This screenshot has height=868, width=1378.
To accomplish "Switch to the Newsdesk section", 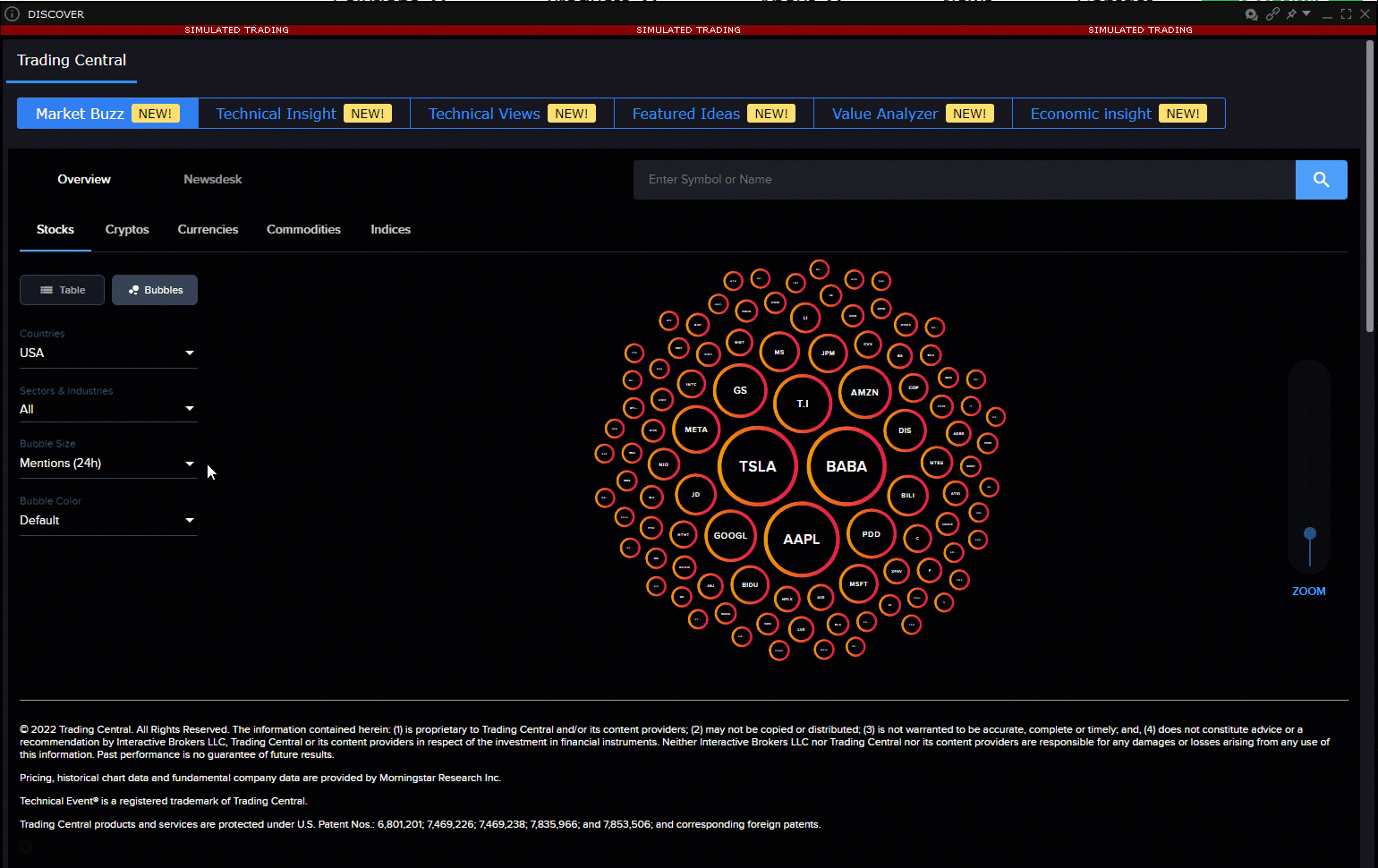I will [x=213, y=179].
